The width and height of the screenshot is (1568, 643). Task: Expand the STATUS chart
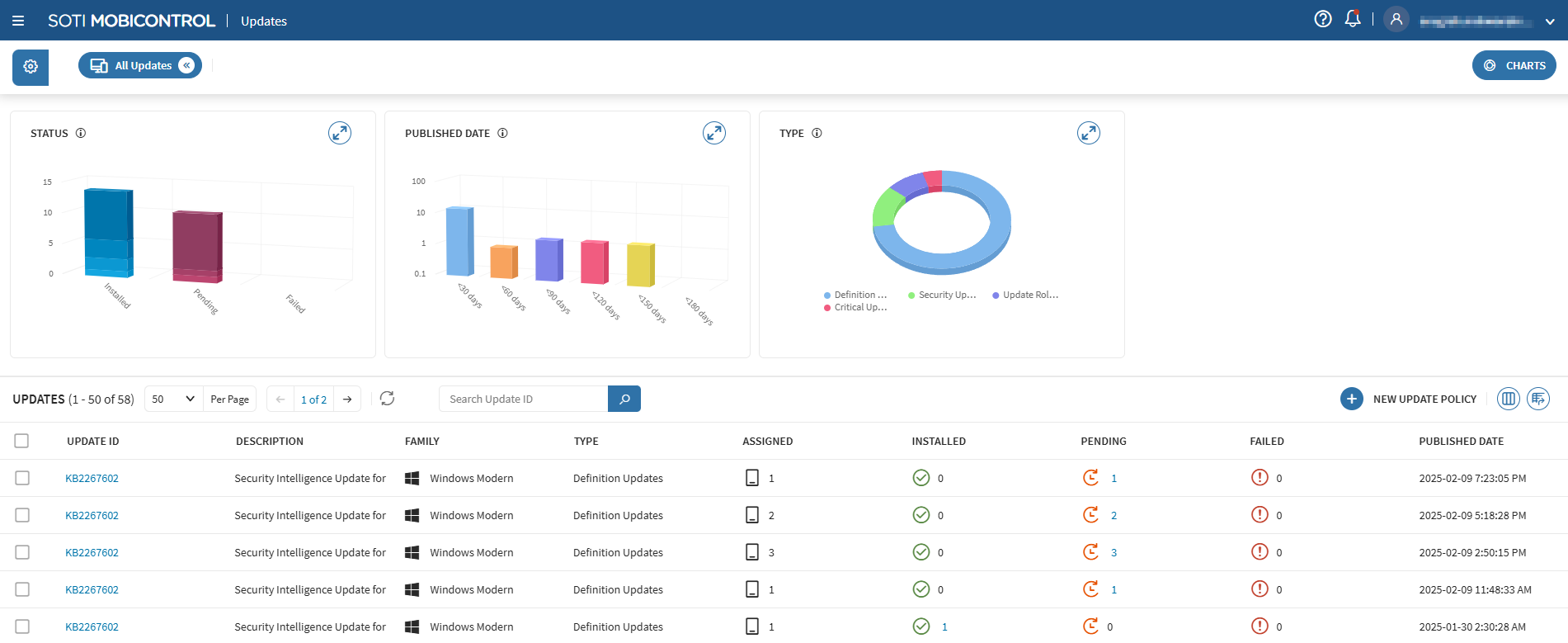pos(340,133)
